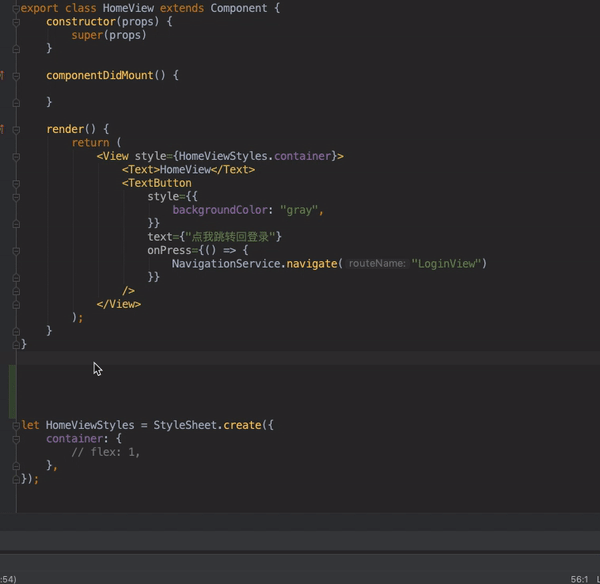
Task: Fold the style={{ attribute block
Action: coord(16,197)
